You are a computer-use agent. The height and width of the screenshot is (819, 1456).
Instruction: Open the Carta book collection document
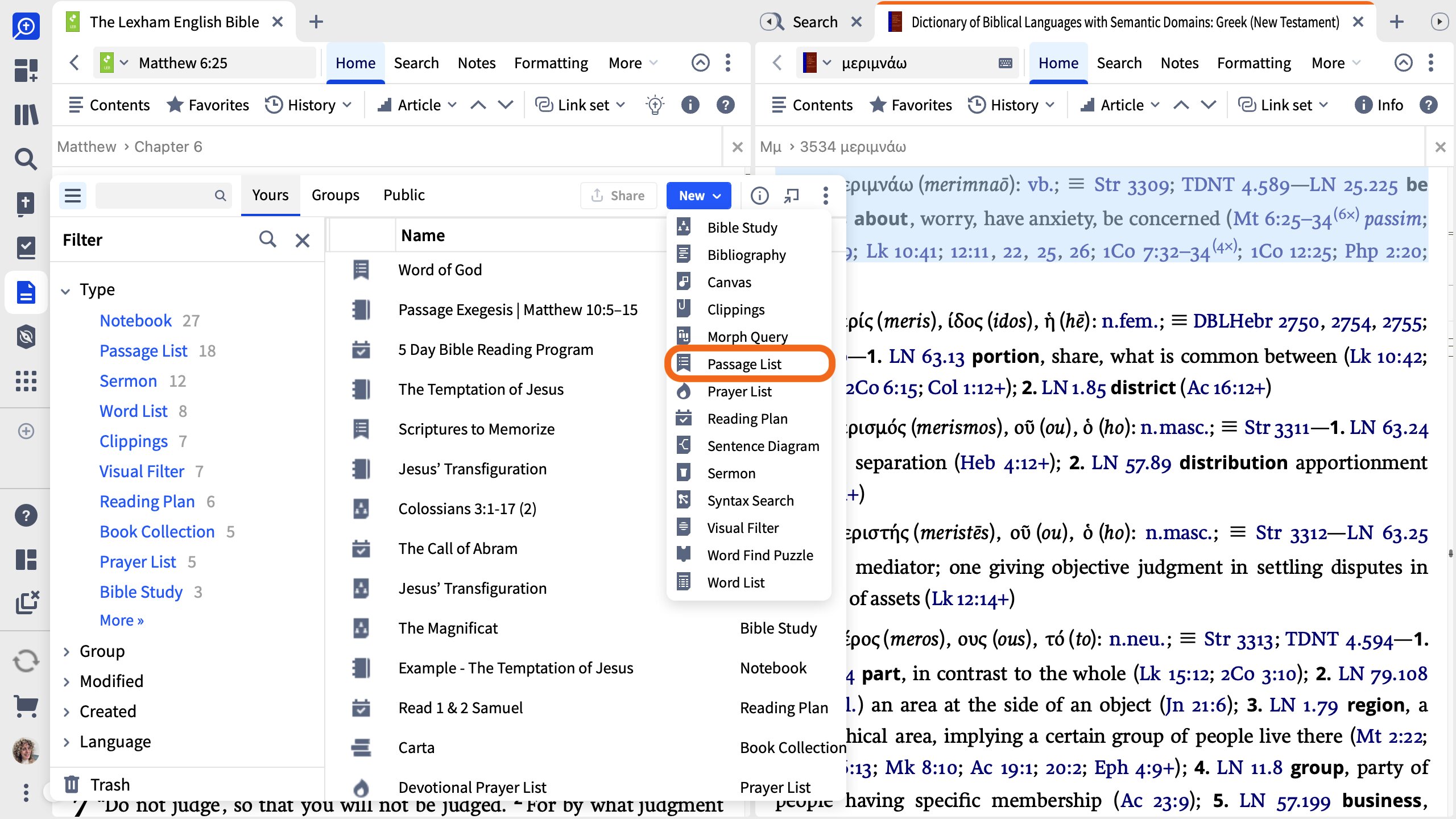click(416, 747)
